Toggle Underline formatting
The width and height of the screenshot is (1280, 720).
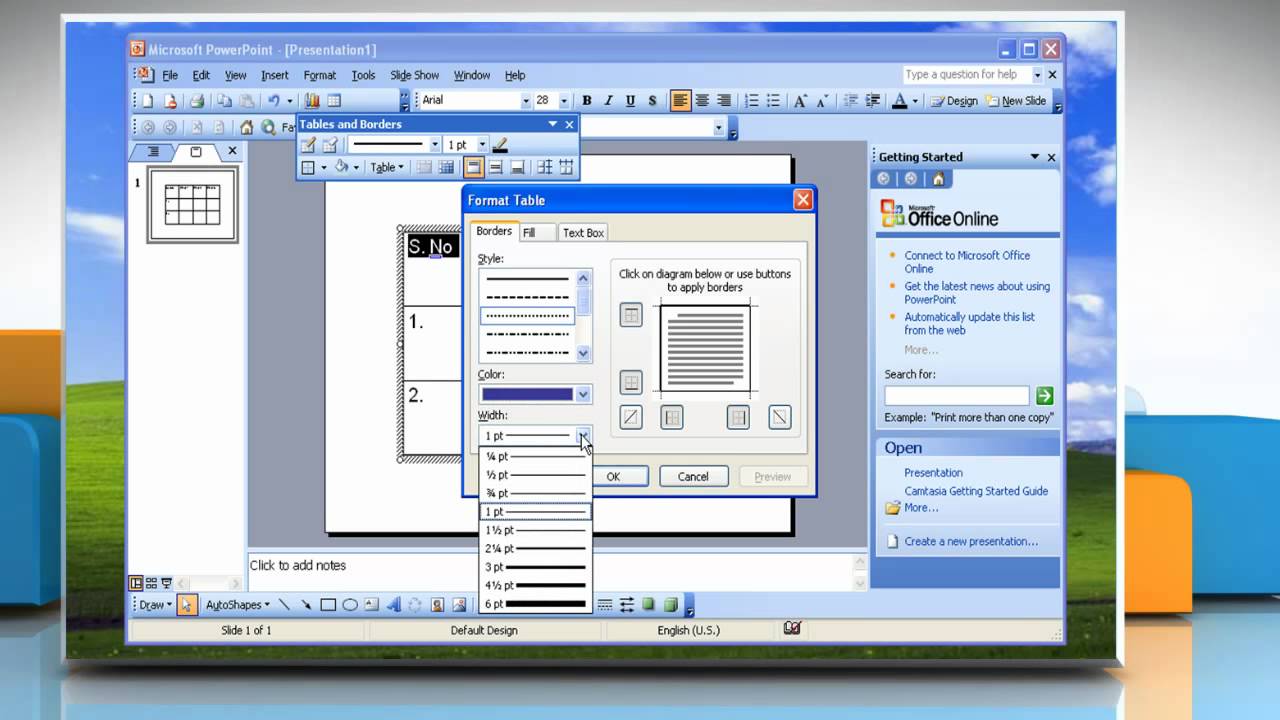(x=631, y=101)
